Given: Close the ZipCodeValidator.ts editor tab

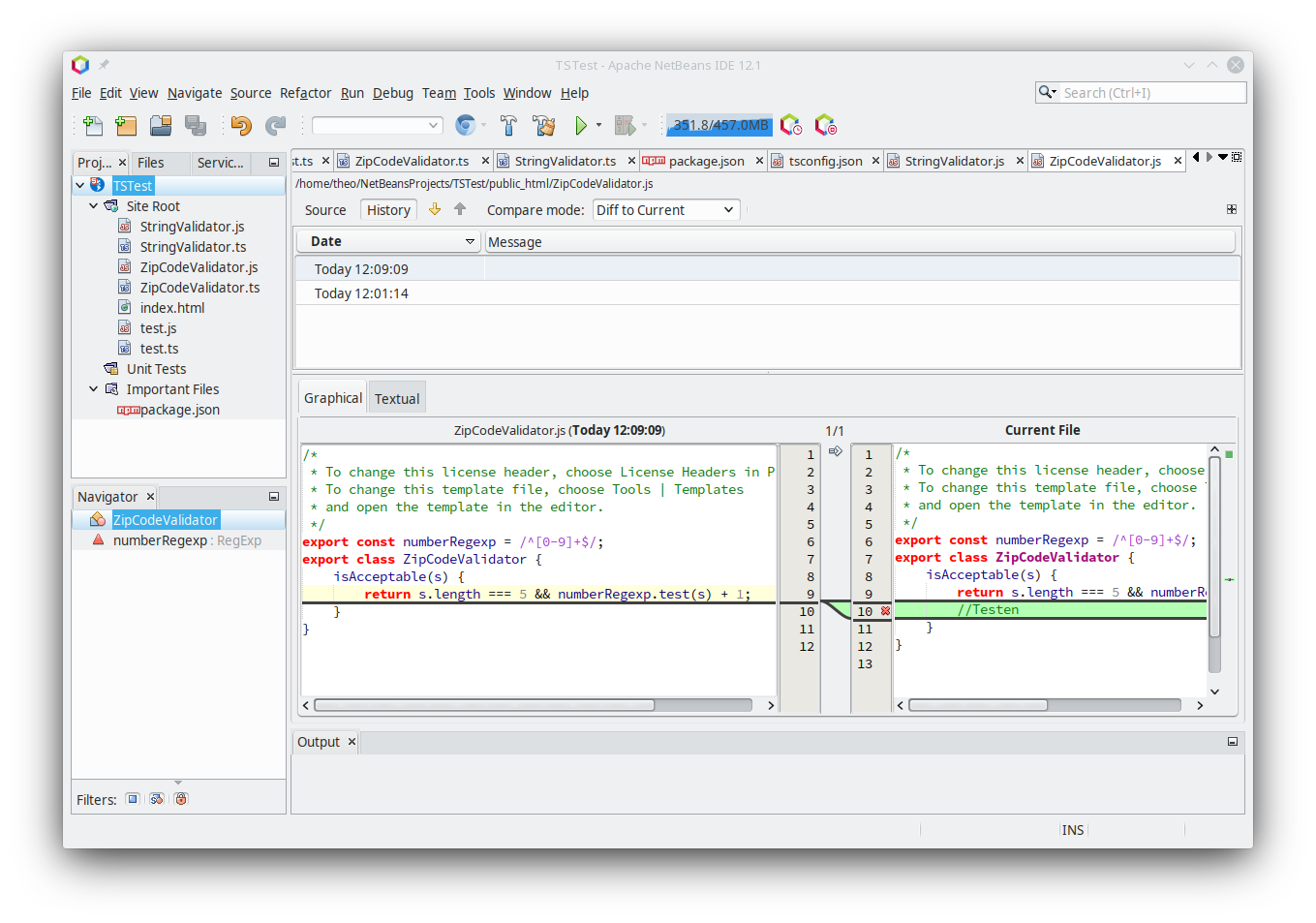Looking at the screenshot, I should click(x=485, y=161).
